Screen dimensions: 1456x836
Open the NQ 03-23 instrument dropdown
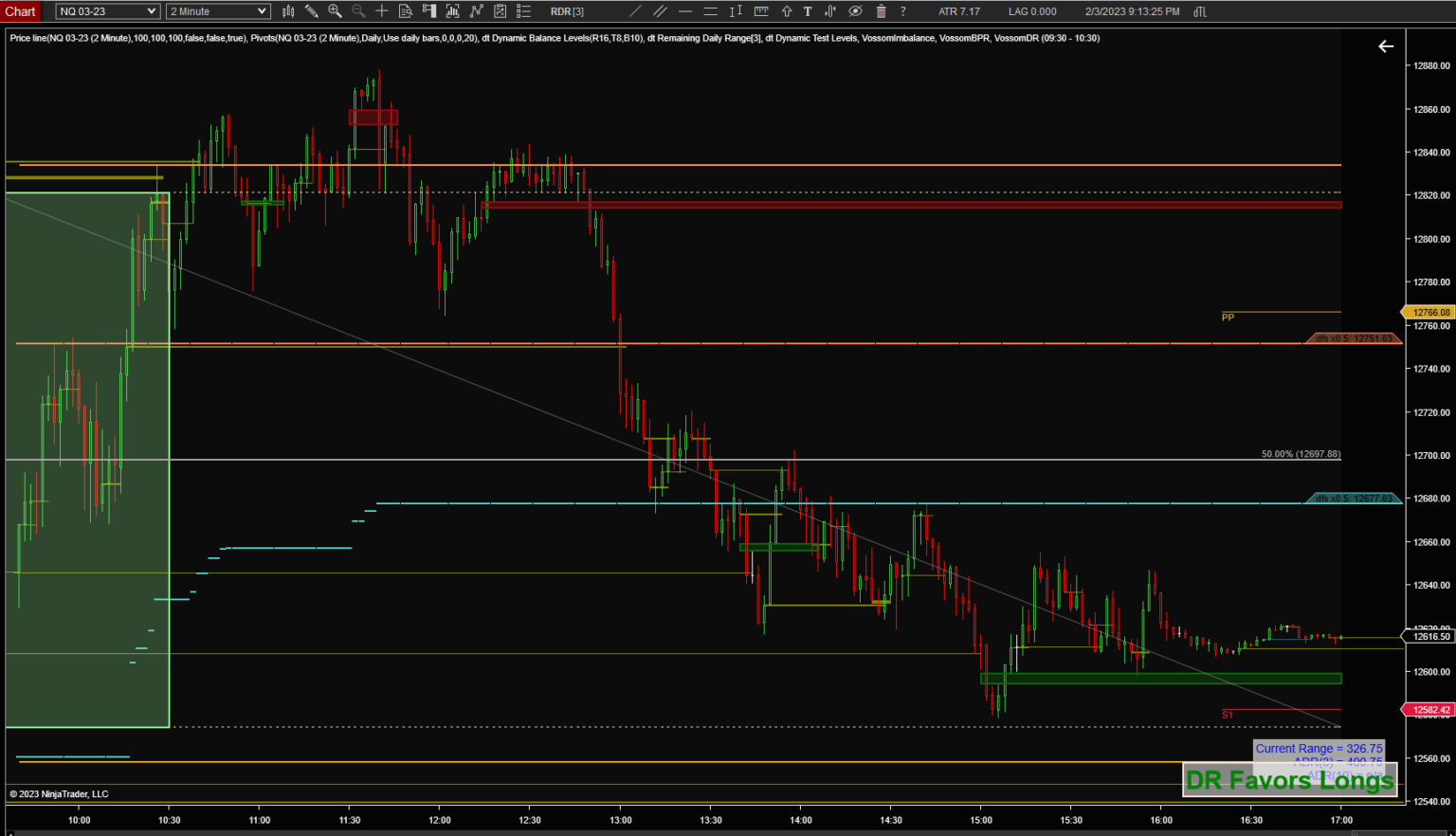point(106,10)
